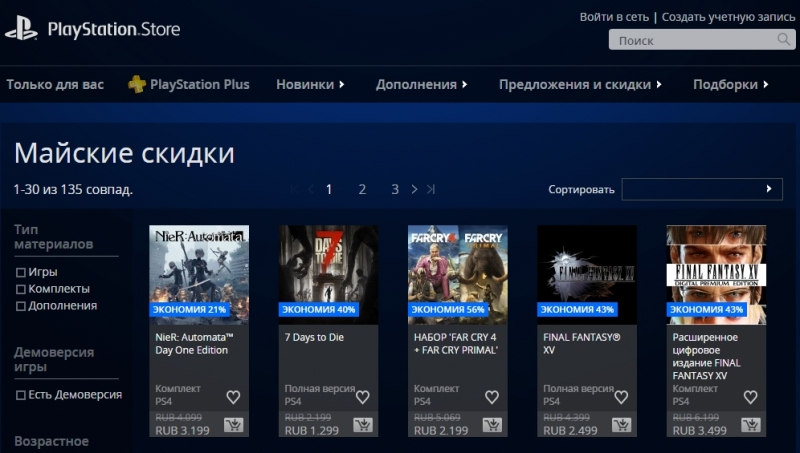Click ЭКОНОМИЯ 21% badge
This screenshot has width=800, height=453.
click(x=189, y=309)
